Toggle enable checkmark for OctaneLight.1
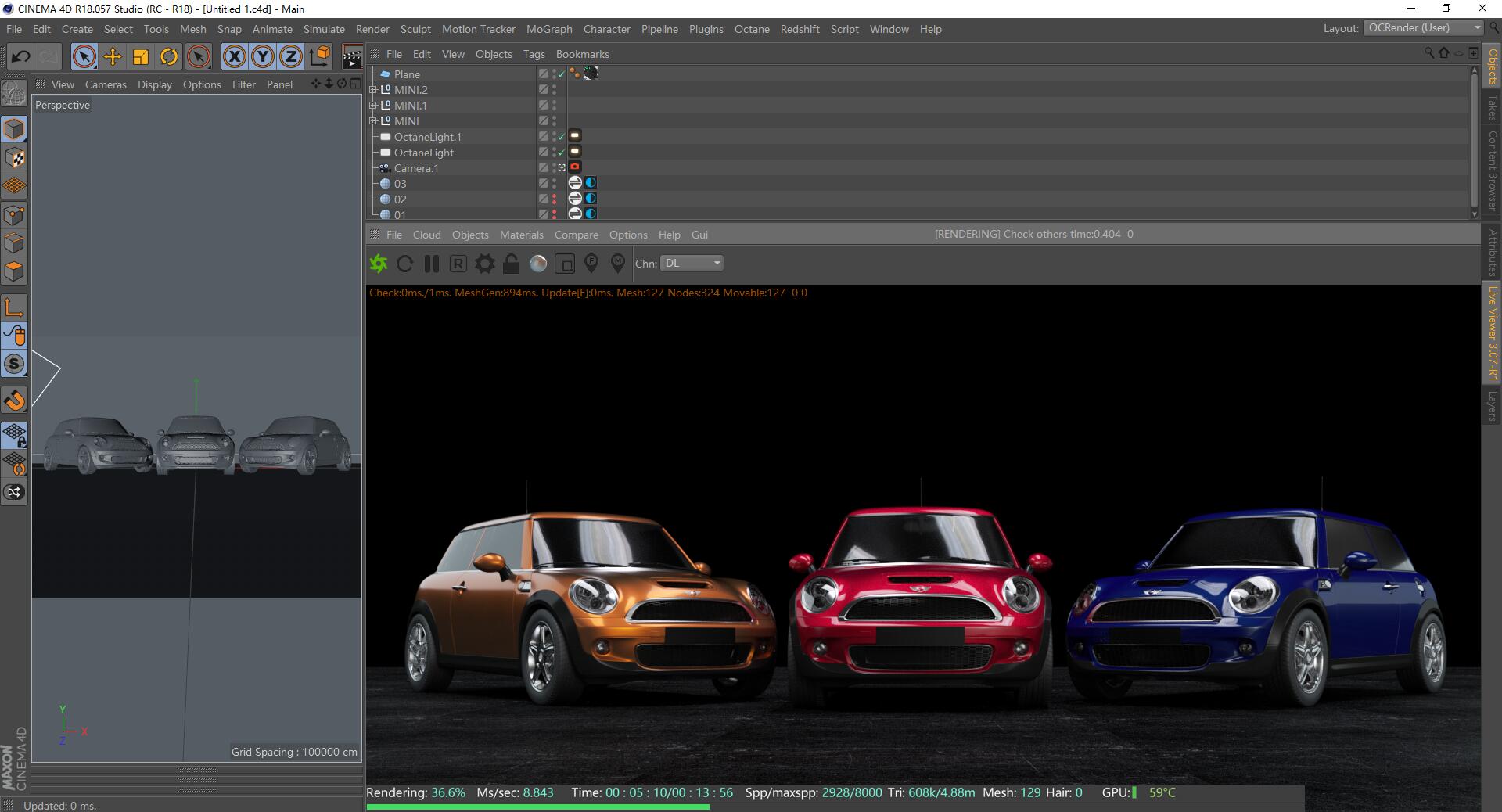This screenshot has width=1502, height=812. click(561, 137)
